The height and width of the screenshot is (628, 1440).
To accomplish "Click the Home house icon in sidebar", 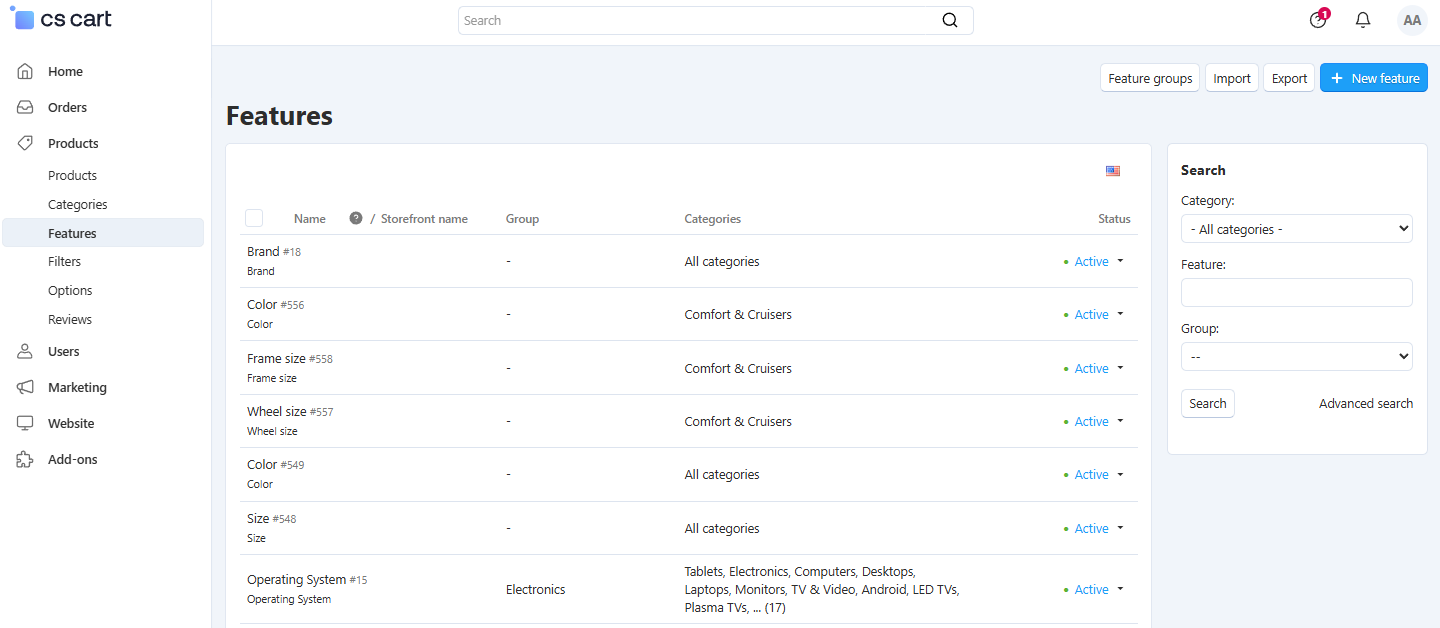I will (x=26, y=71).
